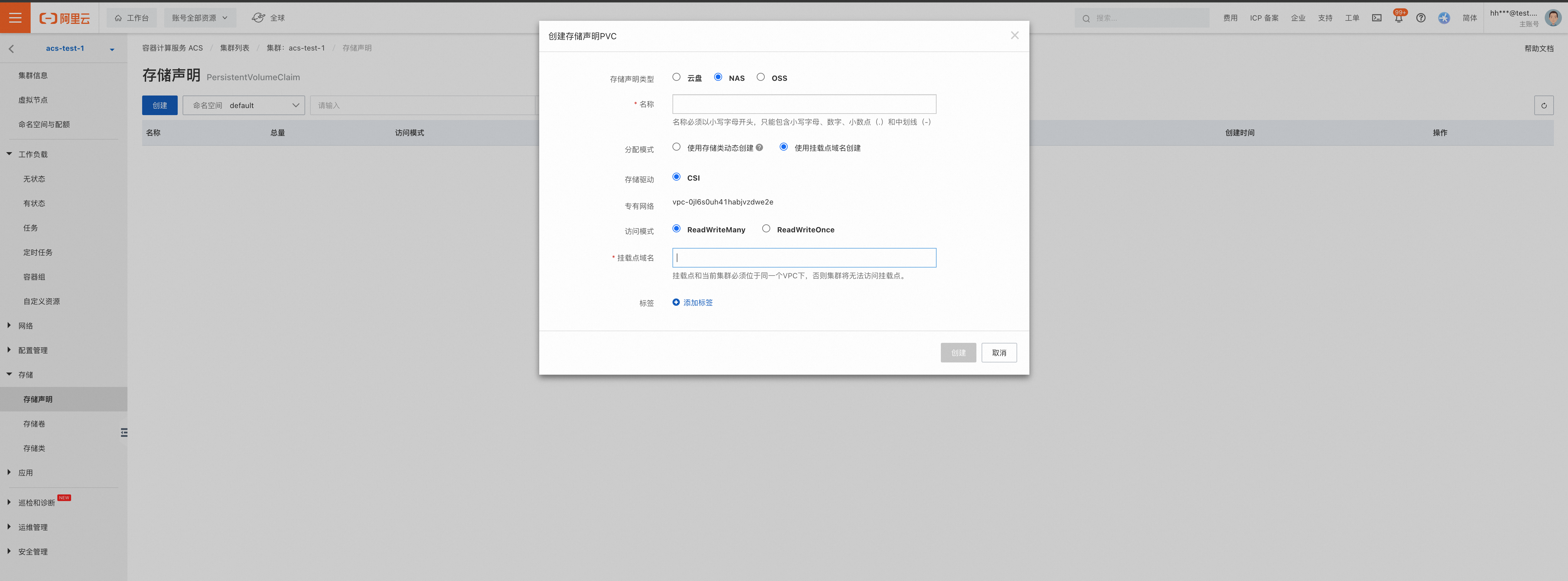Collapse sidebar using the fold handle icon
1568x581 pixels.
[x=124, y=433]
